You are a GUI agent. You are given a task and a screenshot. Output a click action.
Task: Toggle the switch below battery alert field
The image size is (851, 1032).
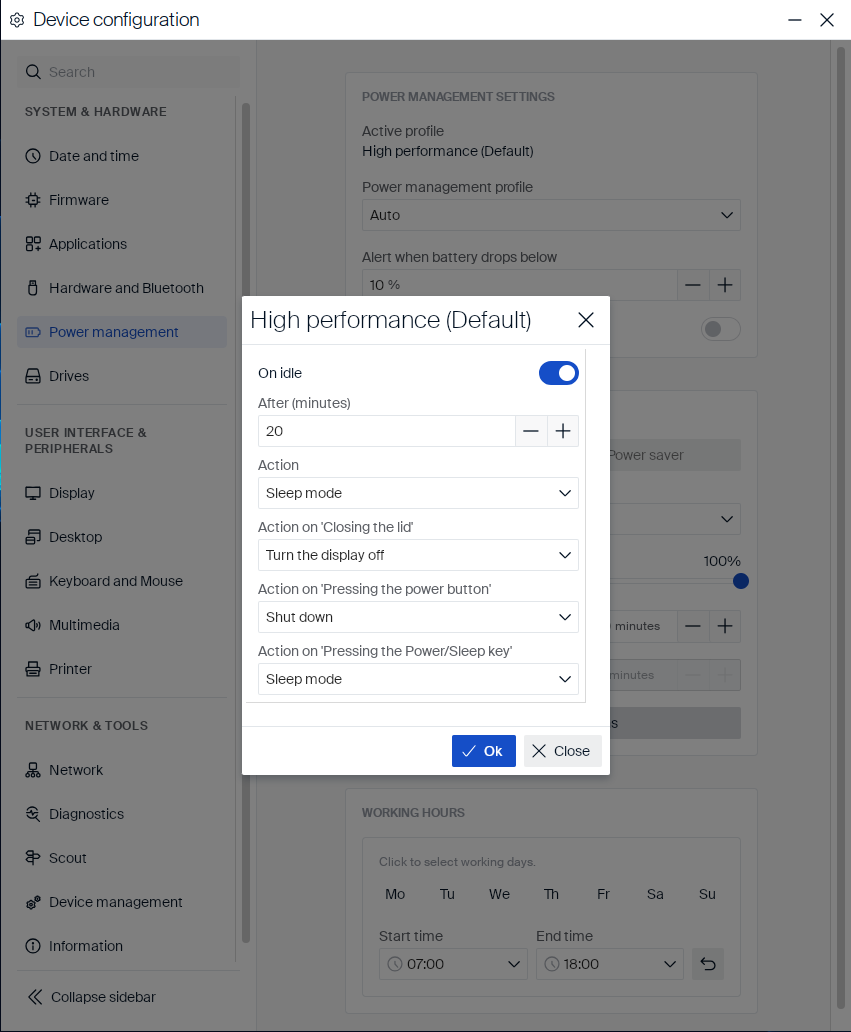tap(721, 328)
